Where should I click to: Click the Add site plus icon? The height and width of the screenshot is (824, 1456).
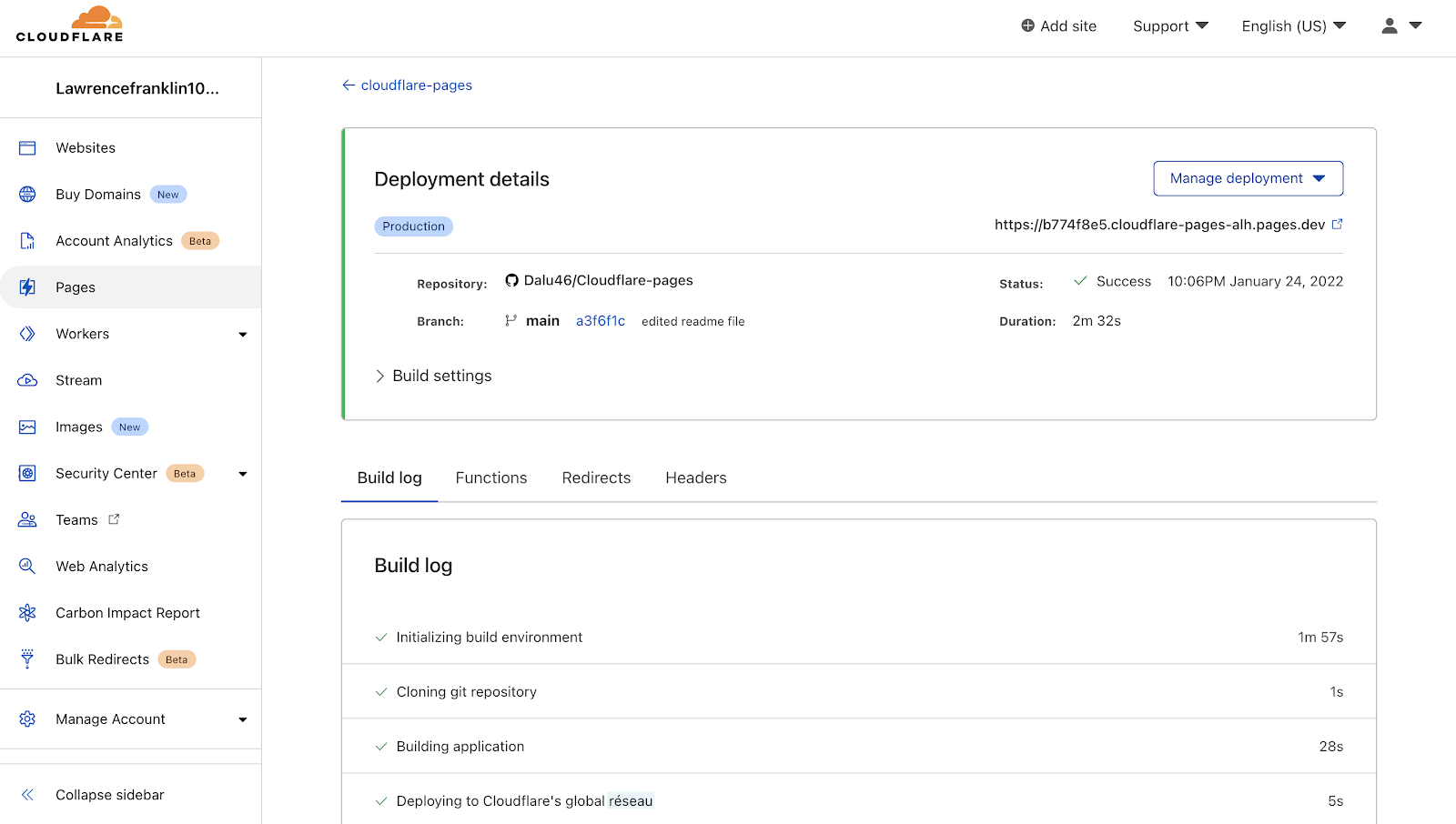(1027, 25)
